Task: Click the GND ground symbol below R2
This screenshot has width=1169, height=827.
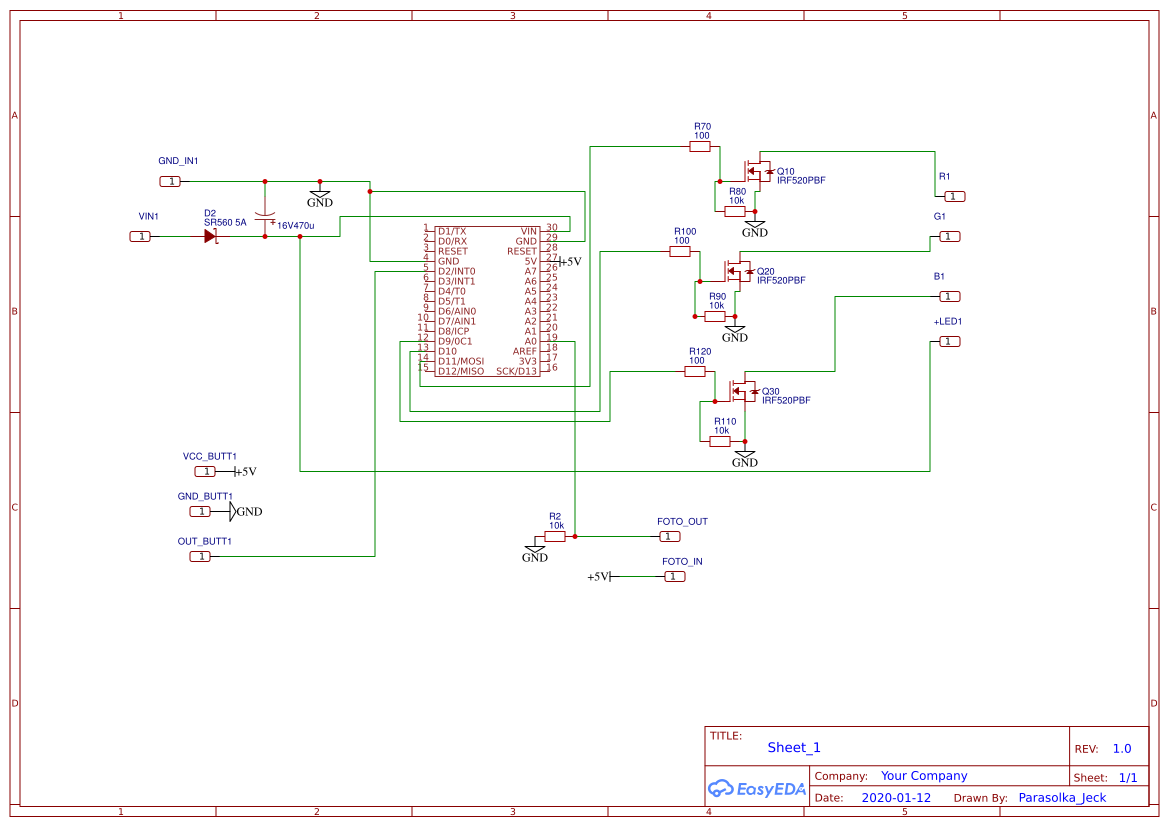Action: pos(534,550)
